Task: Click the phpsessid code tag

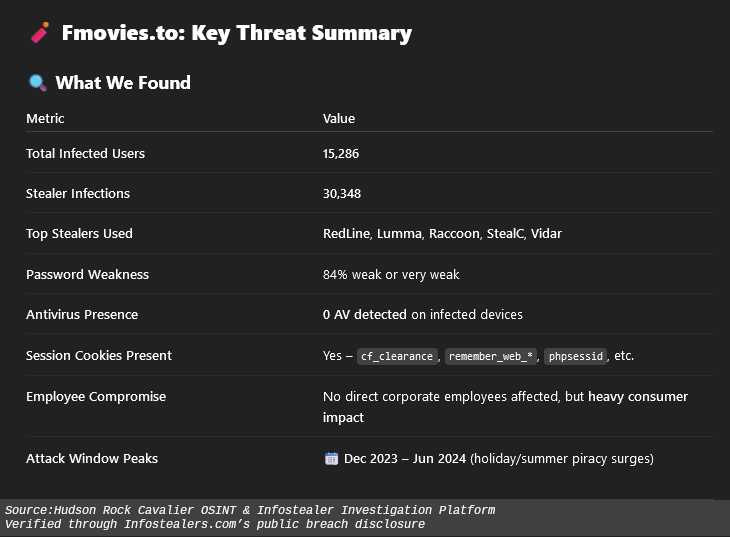Action: coord(575,356)
